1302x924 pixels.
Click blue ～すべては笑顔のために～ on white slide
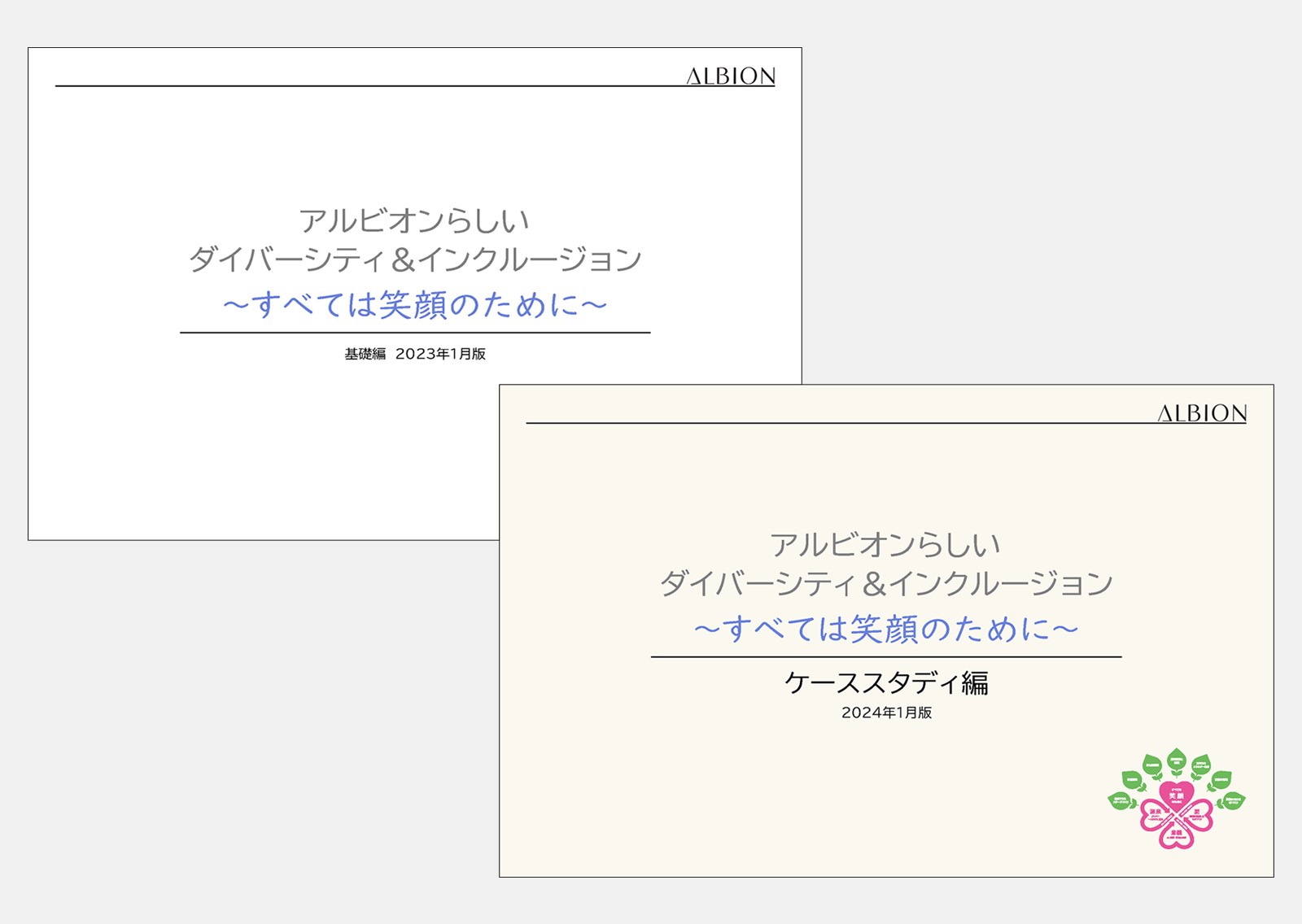point(415,305)
